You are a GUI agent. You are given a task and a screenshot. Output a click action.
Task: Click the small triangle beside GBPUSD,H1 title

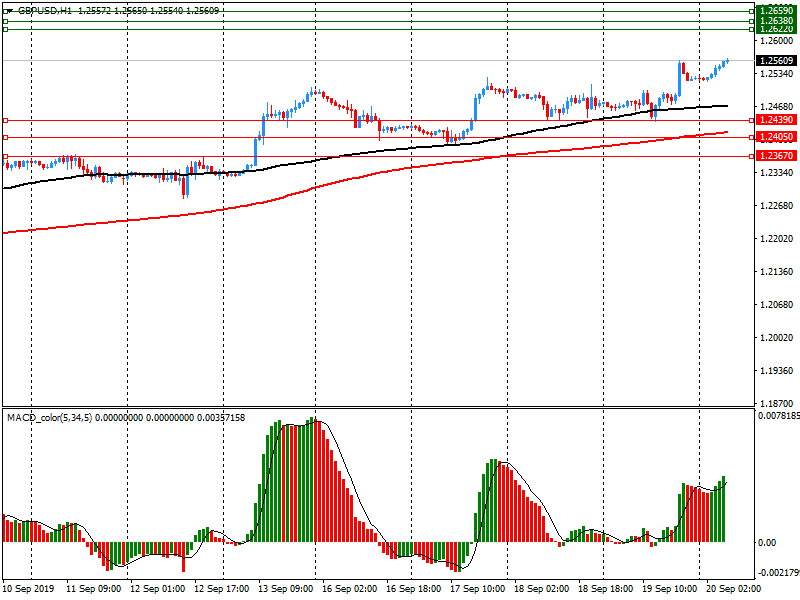click(9, 11)
